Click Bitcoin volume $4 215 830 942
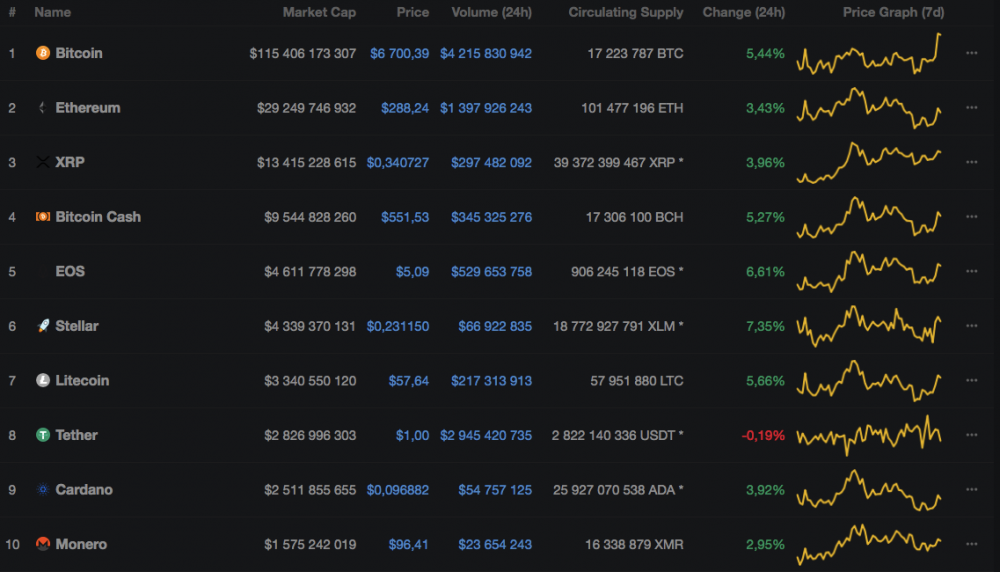Screen dimensions: 1000x572 [x=485, y=54]
